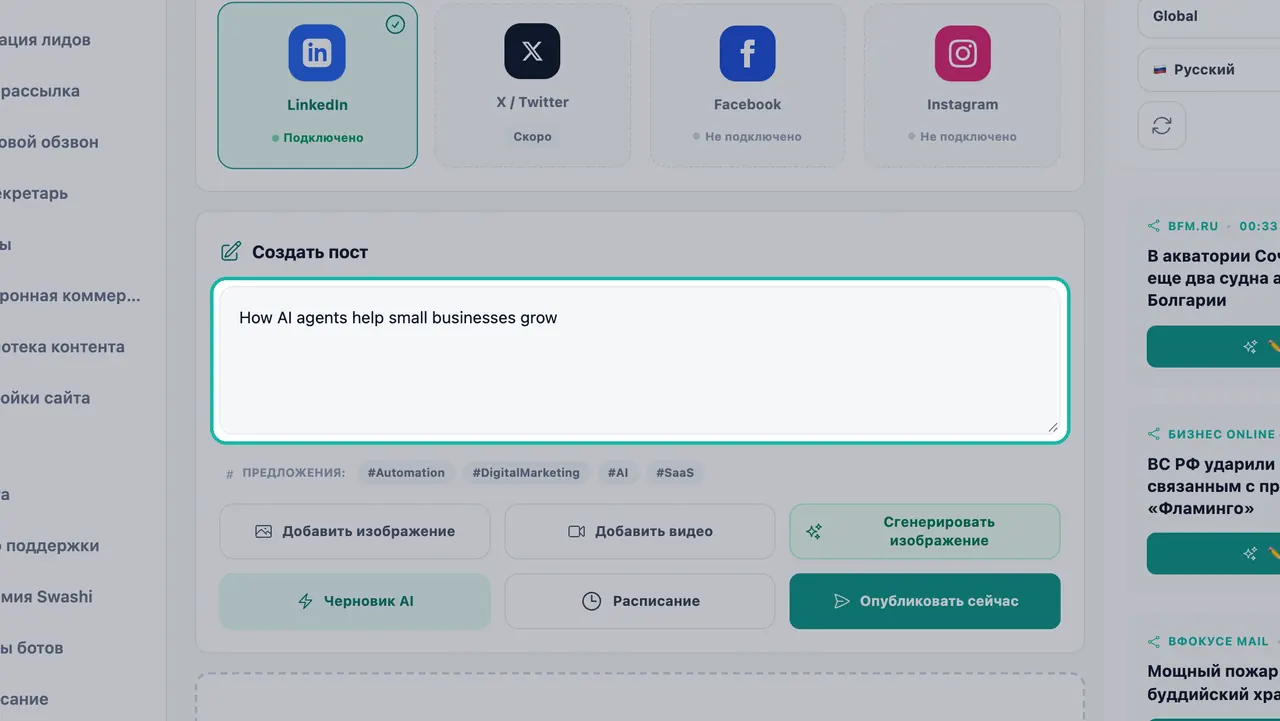Viewport: 1280px width, 721px height.
Task: Click the share icon next to ВФОКУСЕ MAIL
Action: click(x=1154, y=641)
